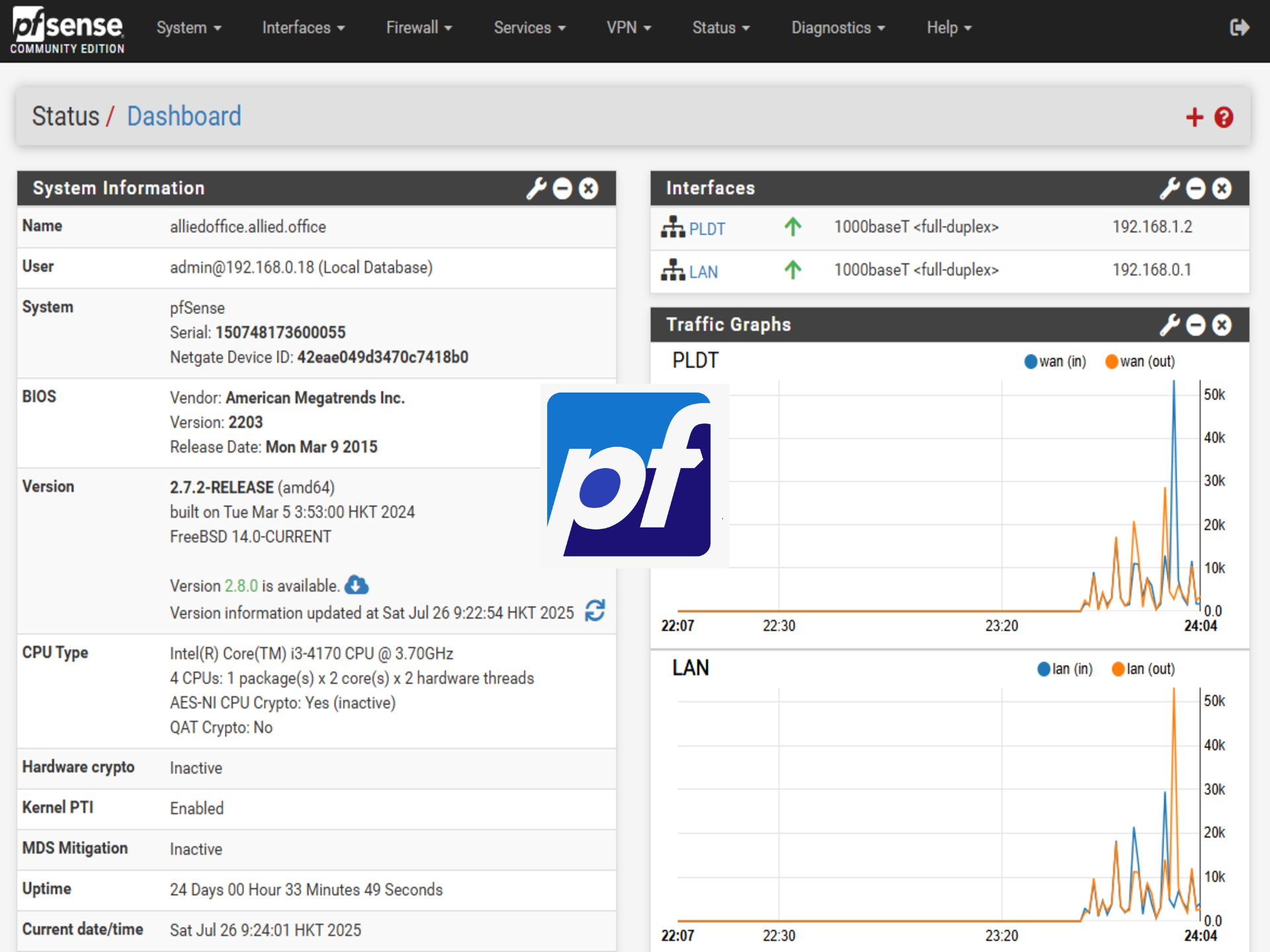Open the Diagnostics menu

coord(838,28)
